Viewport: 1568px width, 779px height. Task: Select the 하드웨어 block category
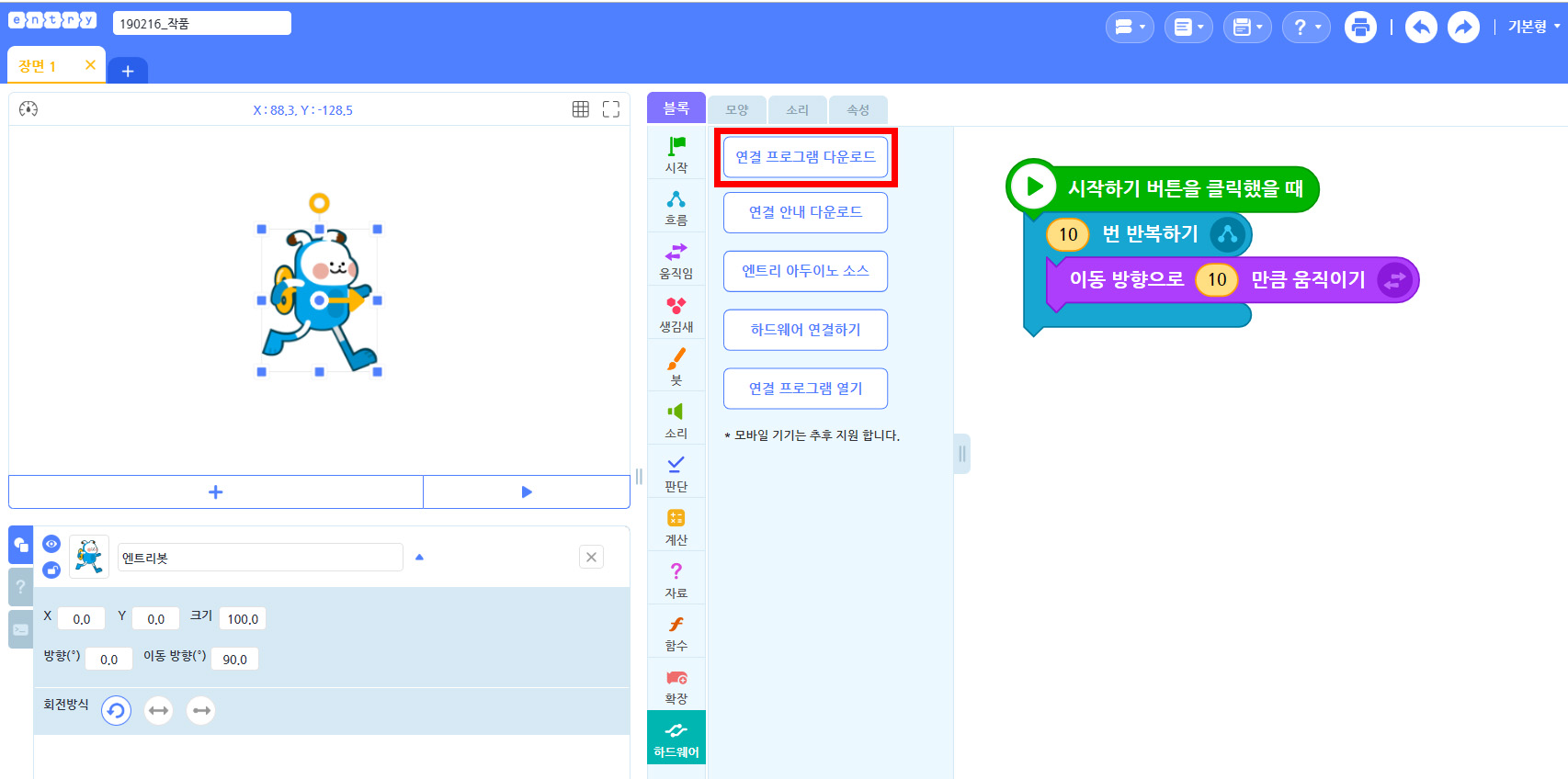click(x=676, y=739)
